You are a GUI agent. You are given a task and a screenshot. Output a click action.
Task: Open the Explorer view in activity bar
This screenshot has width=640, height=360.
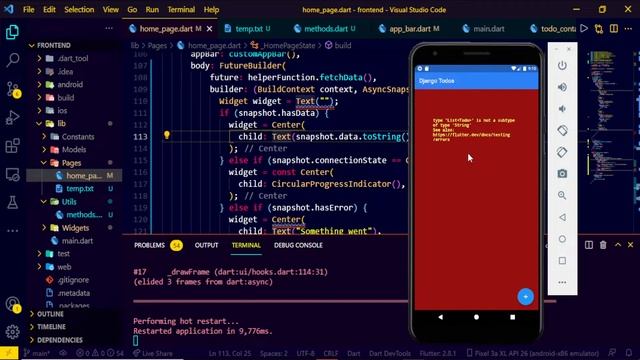(x=12, y=32)
